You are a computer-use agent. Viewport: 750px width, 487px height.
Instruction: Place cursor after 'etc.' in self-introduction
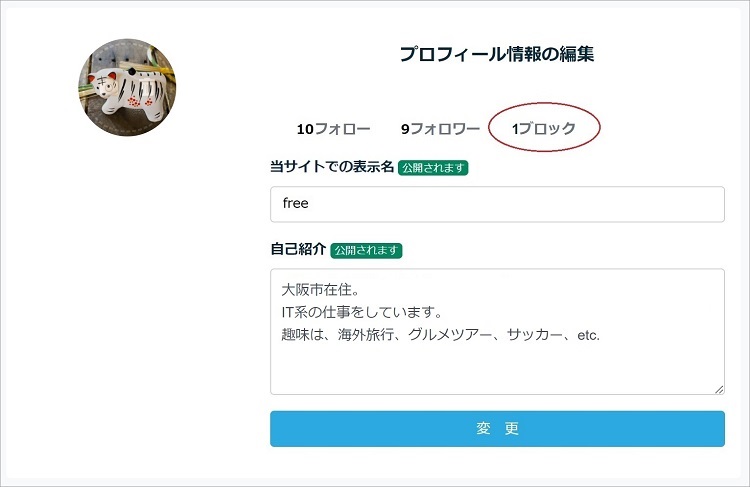[601, 335]
